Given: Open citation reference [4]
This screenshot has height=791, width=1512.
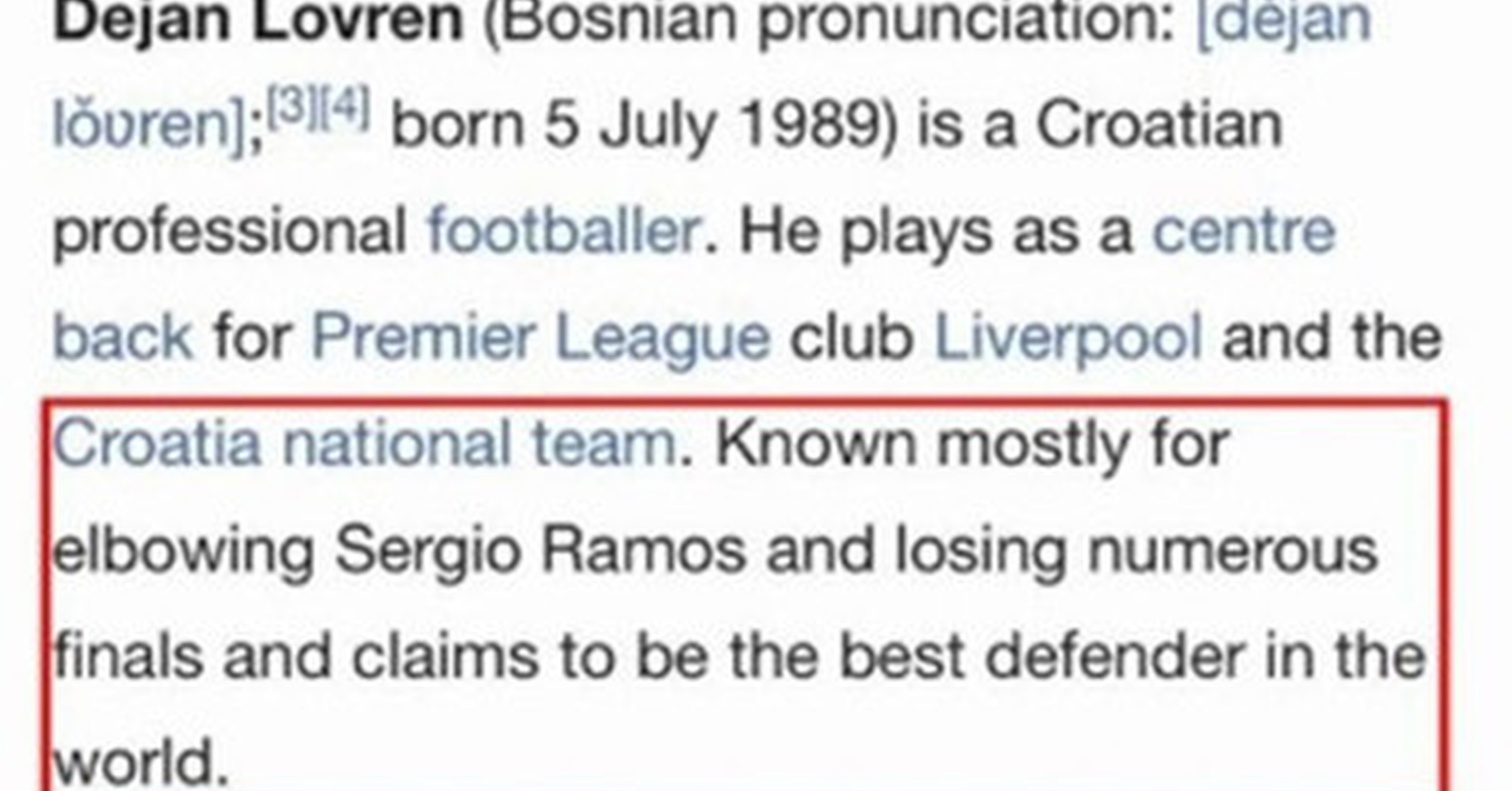Looking at the screenshot, I should click(x=345, y=106).
